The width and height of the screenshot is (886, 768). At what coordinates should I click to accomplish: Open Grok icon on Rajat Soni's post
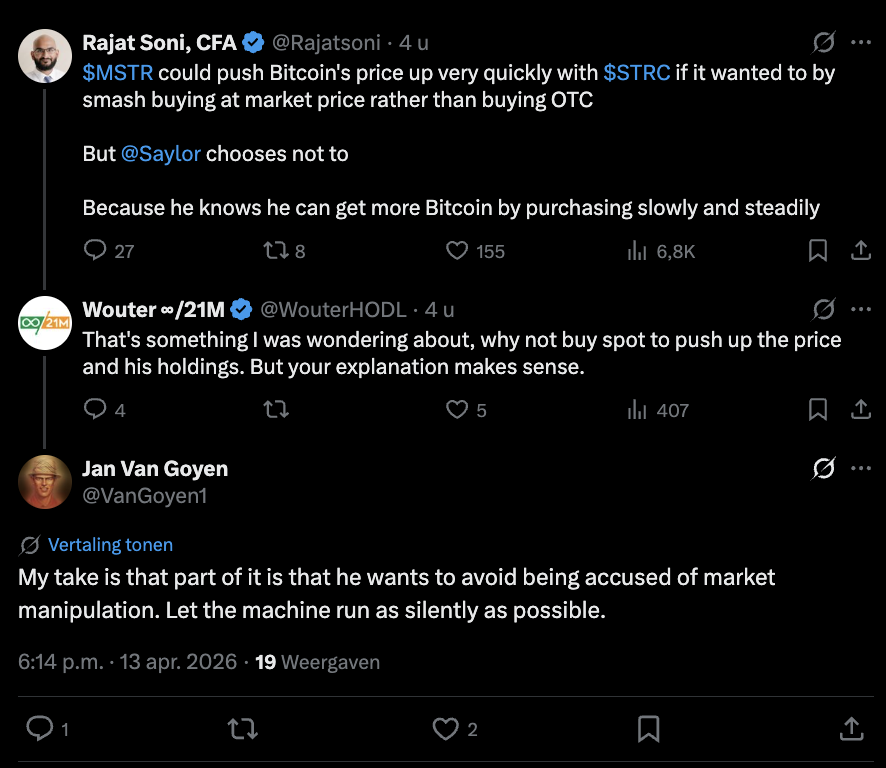pos(824,43)
